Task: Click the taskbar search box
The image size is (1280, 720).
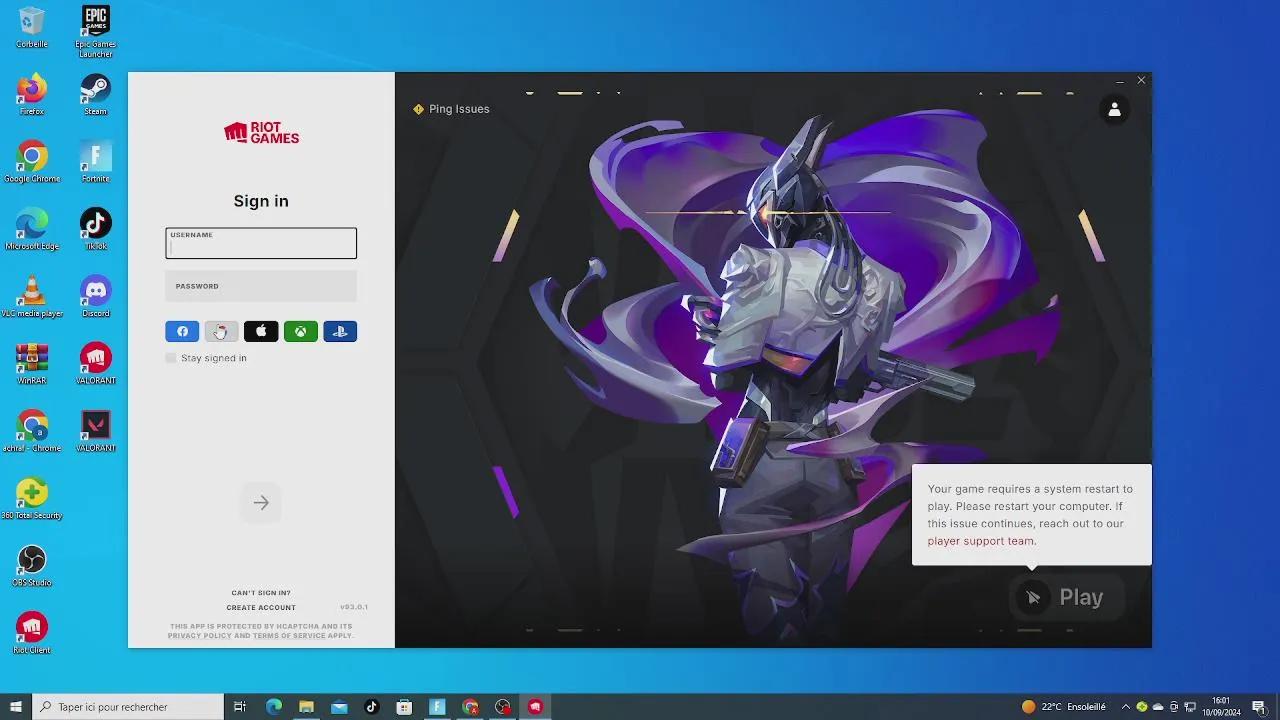Action: (128, 707)
